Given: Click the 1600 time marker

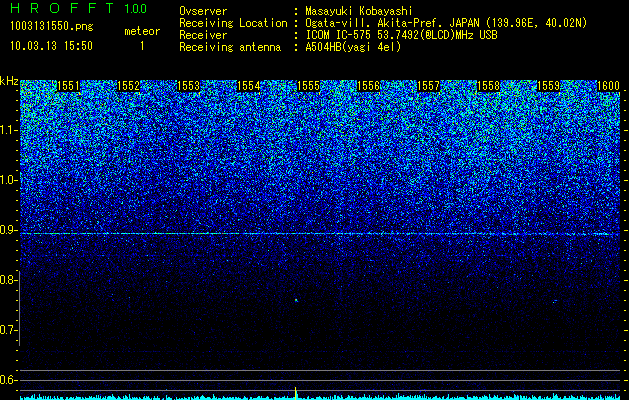Looking at the screenshot, I should point(609,86).
